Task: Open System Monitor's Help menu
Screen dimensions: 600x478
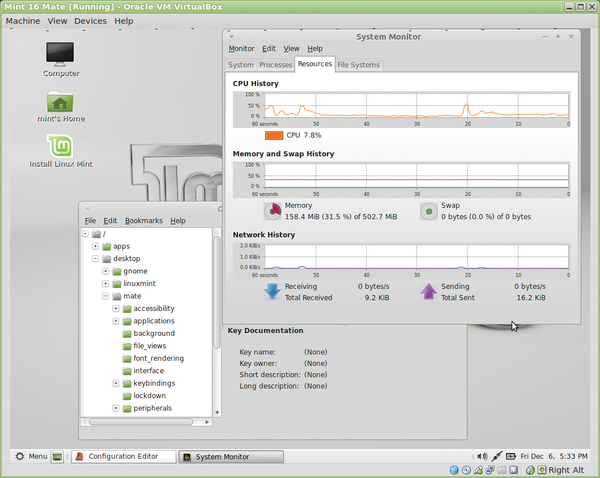Action: 315,49
